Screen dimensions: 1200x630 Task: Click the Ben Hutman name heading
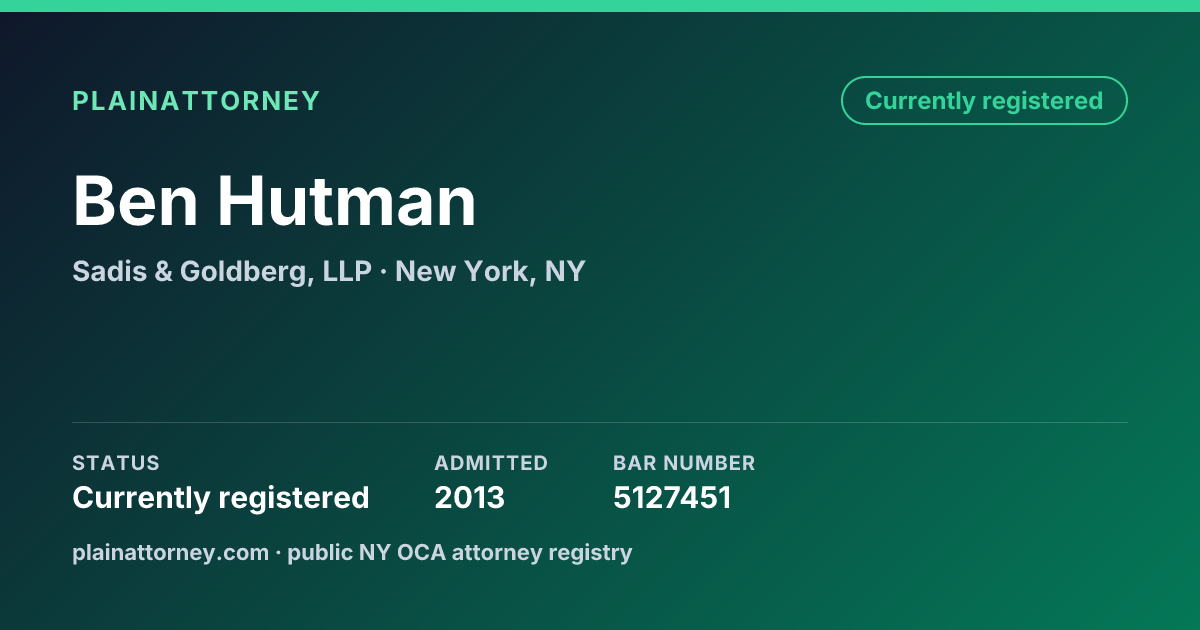(274, 201)
